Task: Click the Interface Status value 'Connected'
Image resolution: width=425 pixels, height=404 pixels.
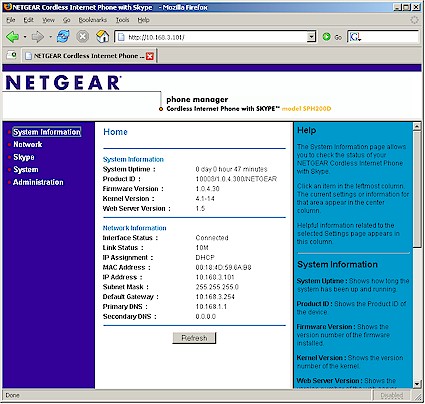Action: point(212,238)
